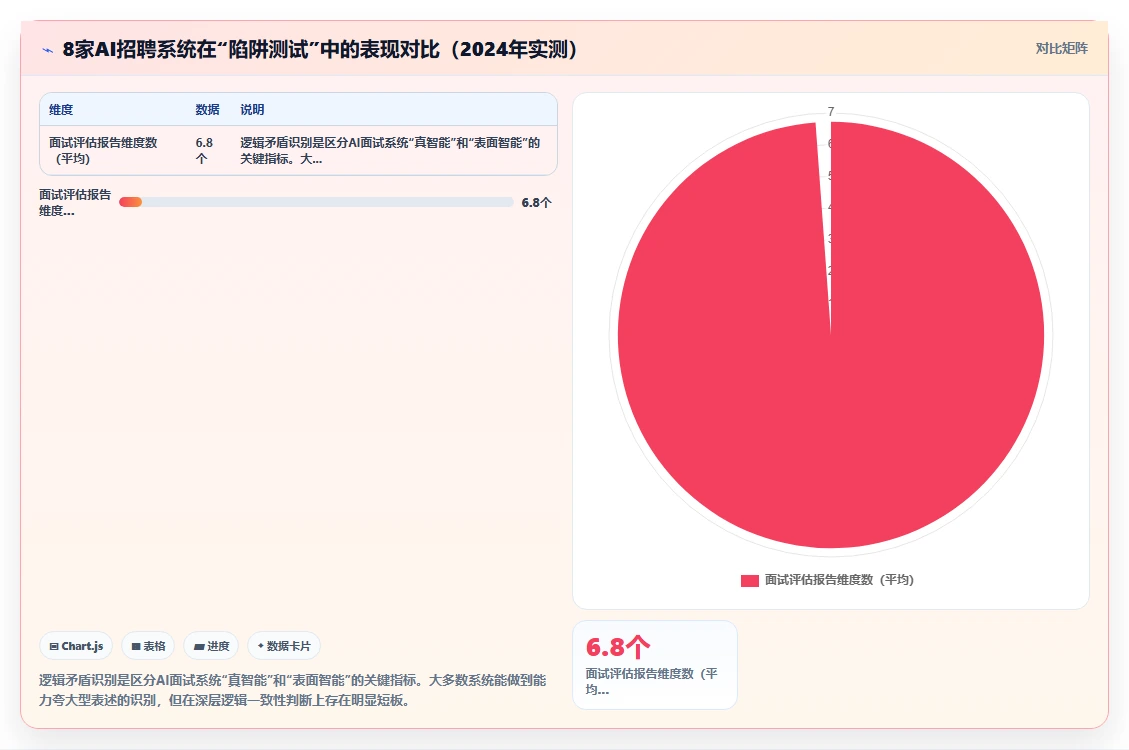Click the icon in the 表格 tag
Image resolution: width=1129 pixels, height=750 pixels.
[136, 646]
